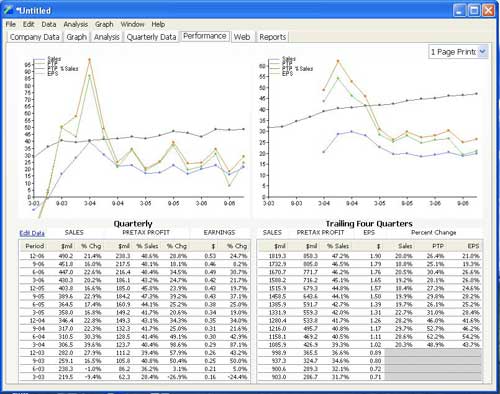
Task: Maximize the Untitled window
Action: [474, 10]
